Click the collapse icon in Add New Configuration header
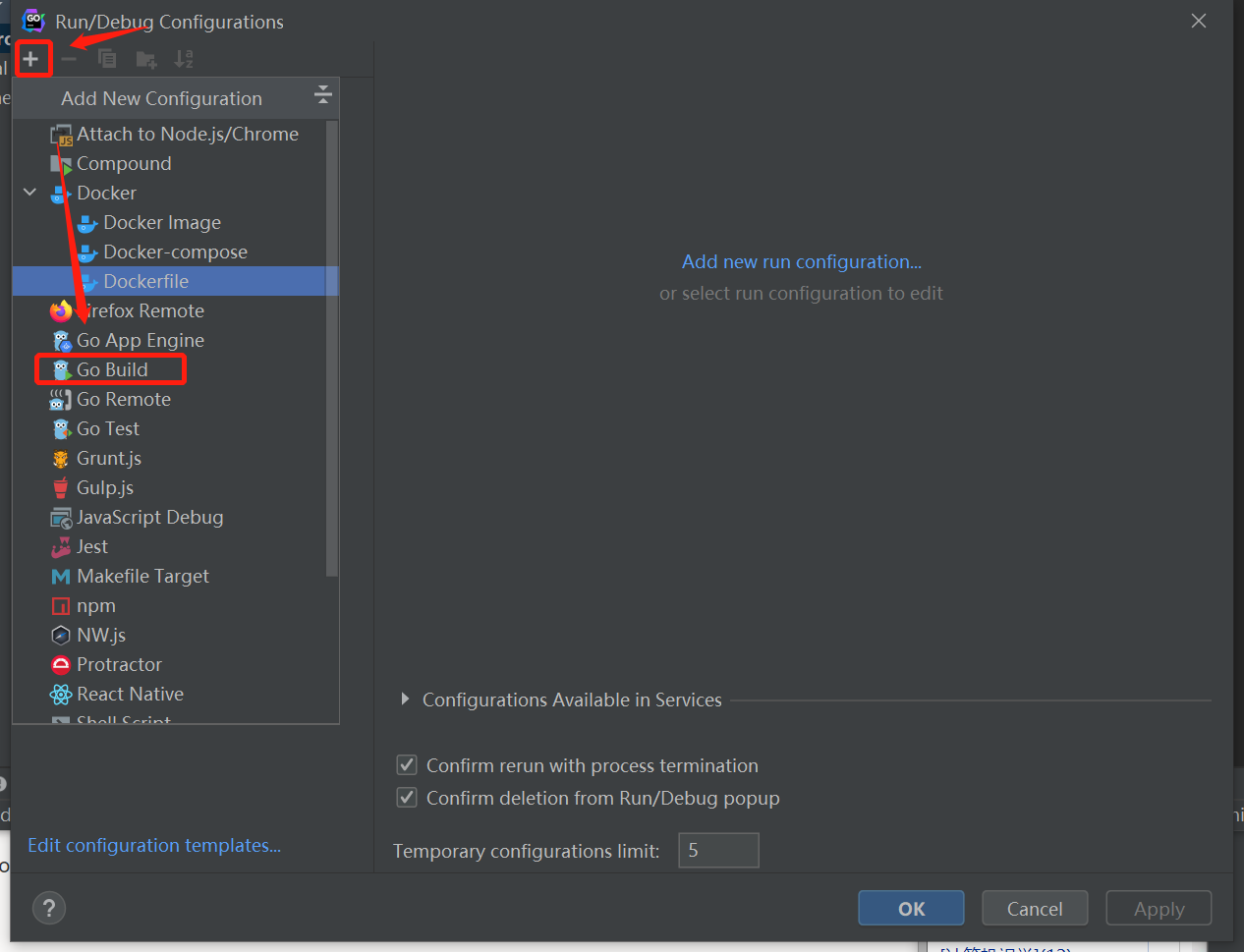The width and height of the screenshot is (1244, 952). (x=322, y=95)
